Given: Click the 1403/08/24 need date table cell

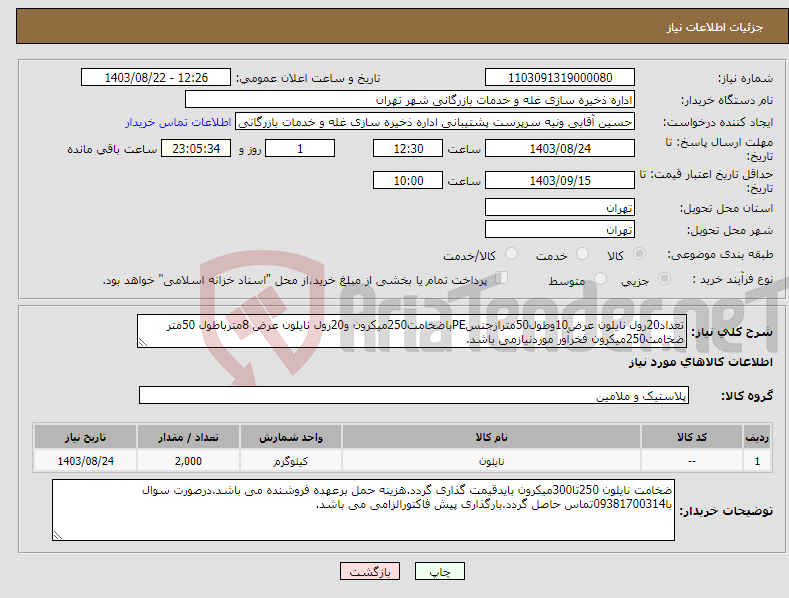Looking at the screenshot, I should [86, 461].
